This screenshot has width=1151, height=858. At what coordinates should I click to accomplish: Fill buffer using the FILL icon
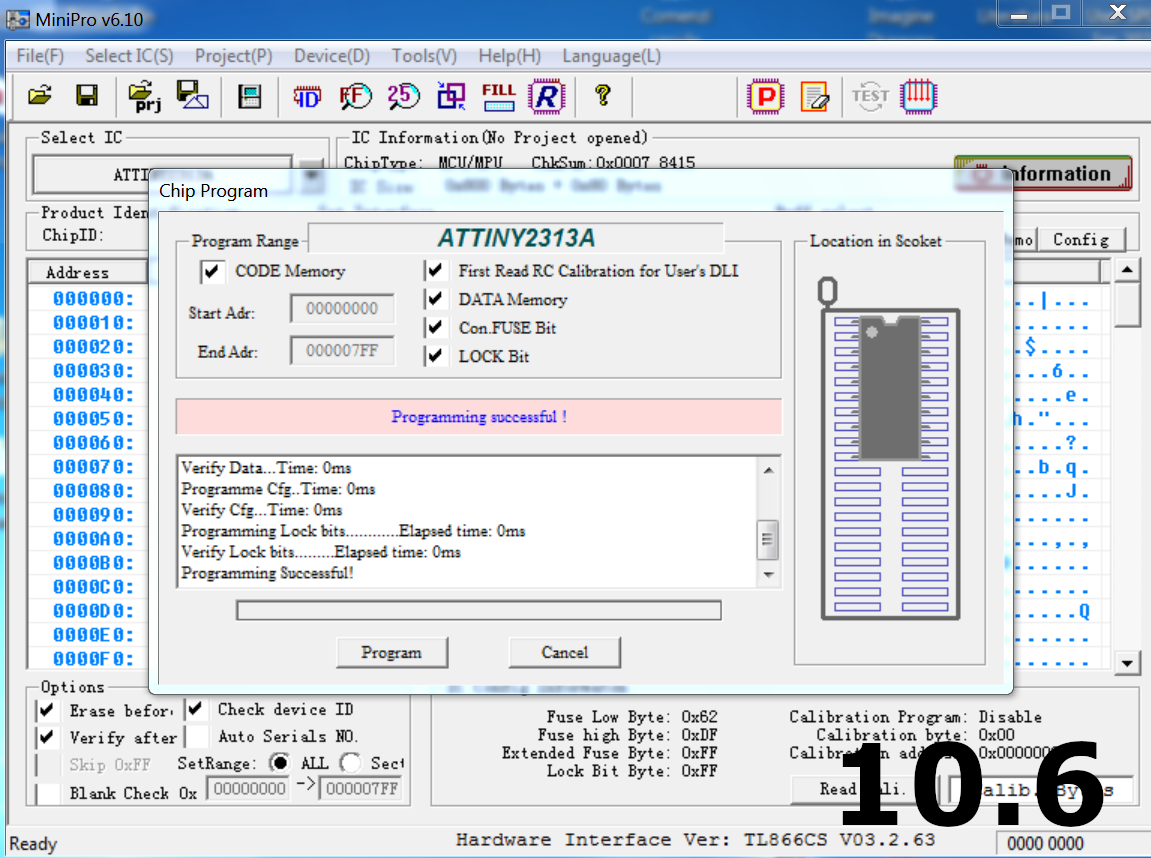click(x=498, y=96)
